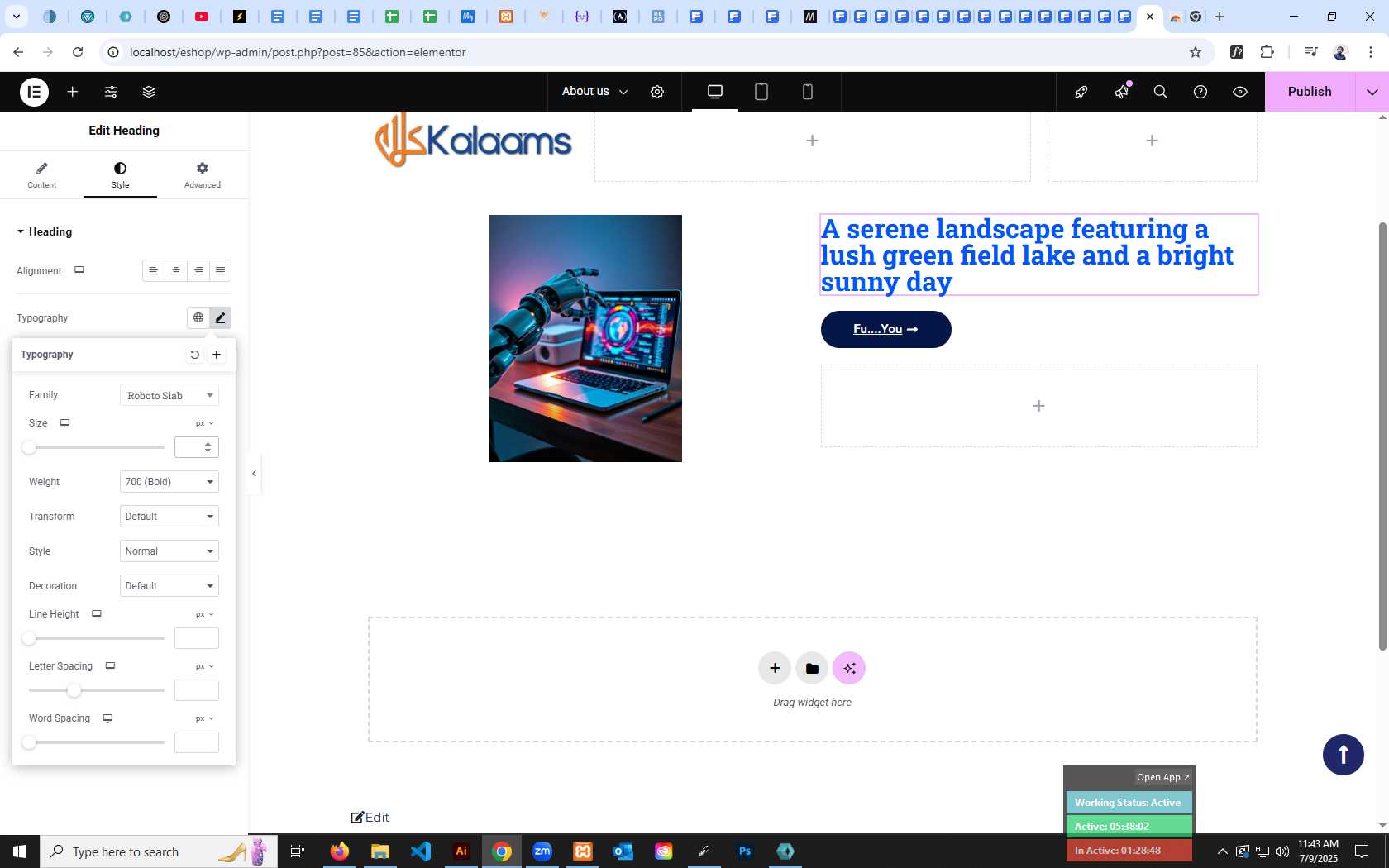Click the Publish button
This screenshot has width=1389, height=868.
tap(1310, 92)
